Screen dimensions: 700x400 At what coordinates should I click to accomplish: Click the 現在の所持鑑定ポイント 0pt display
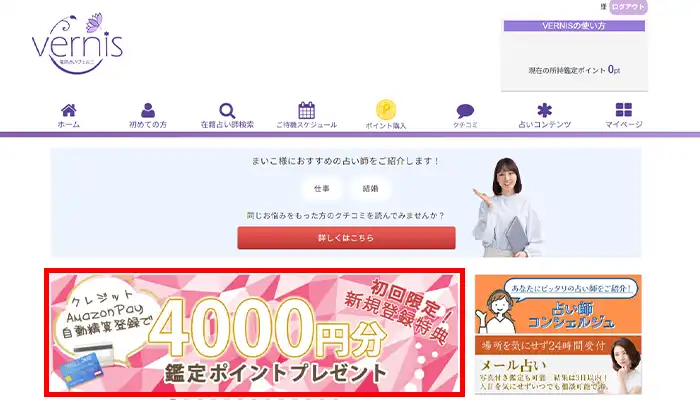tap(574, 70)
